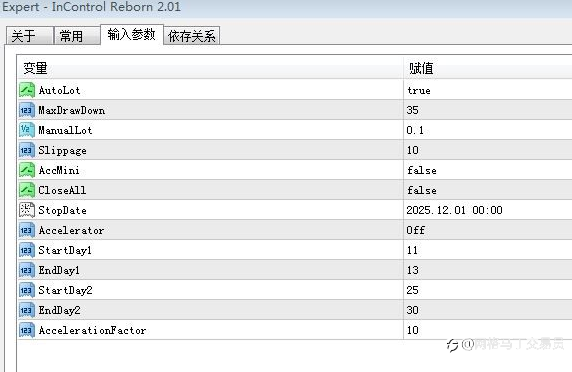Open the 关于 tab
This screenshot has width=572, height=372.
pyautogui.click(x=30, y=36)
